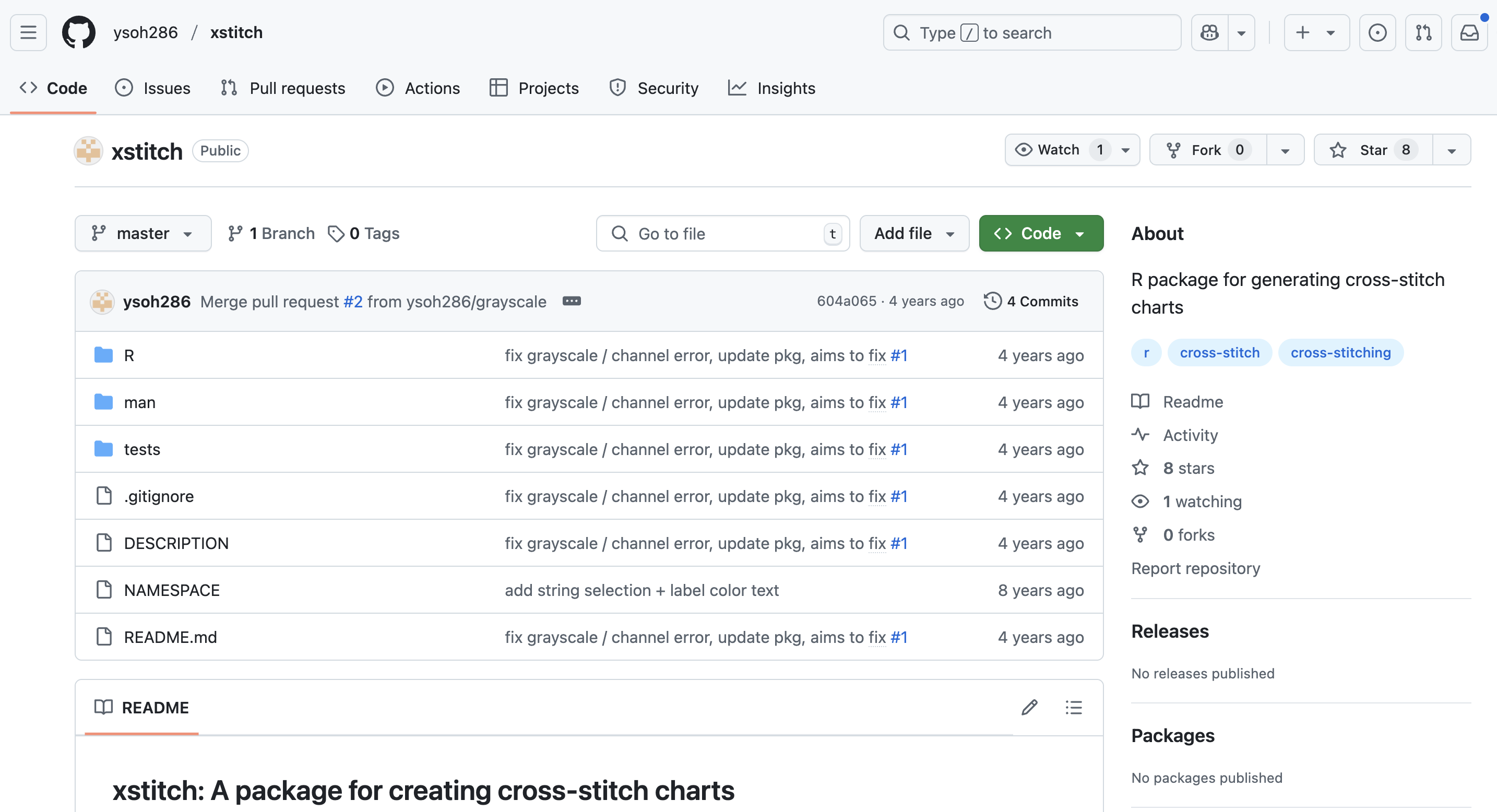
Task: Open the Packages heading link
Action: (x=1173, y=736)
